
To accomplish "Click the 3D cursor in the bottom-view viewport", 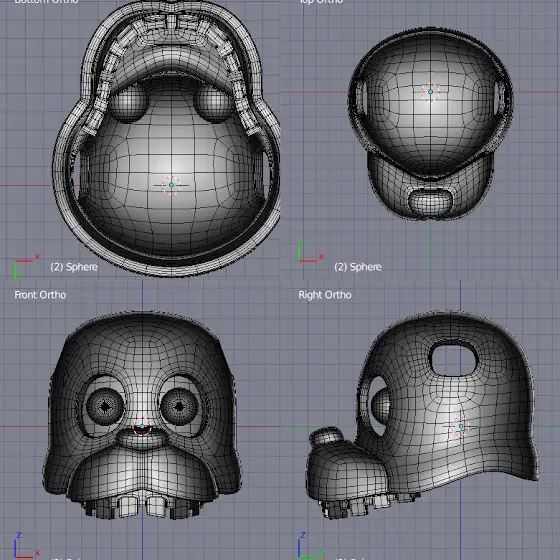I will click(171, 185).
